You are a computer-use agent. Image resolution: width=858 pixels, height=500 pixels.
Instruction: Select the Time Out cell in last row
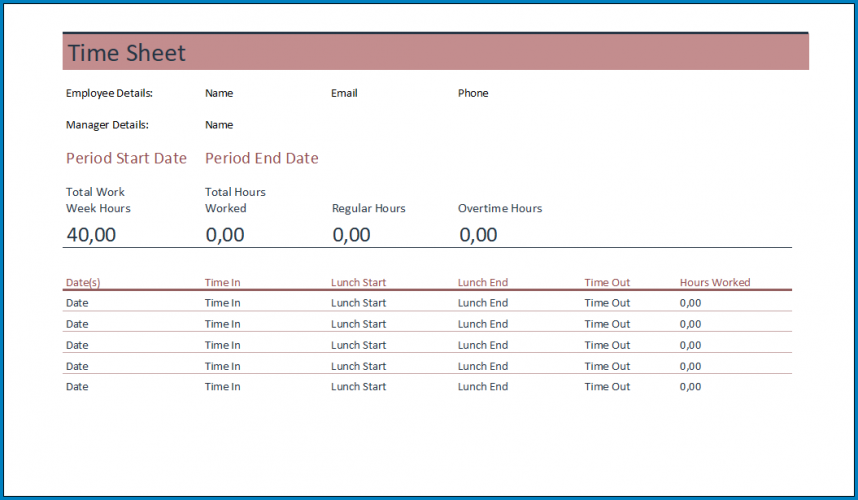point(607,387)
